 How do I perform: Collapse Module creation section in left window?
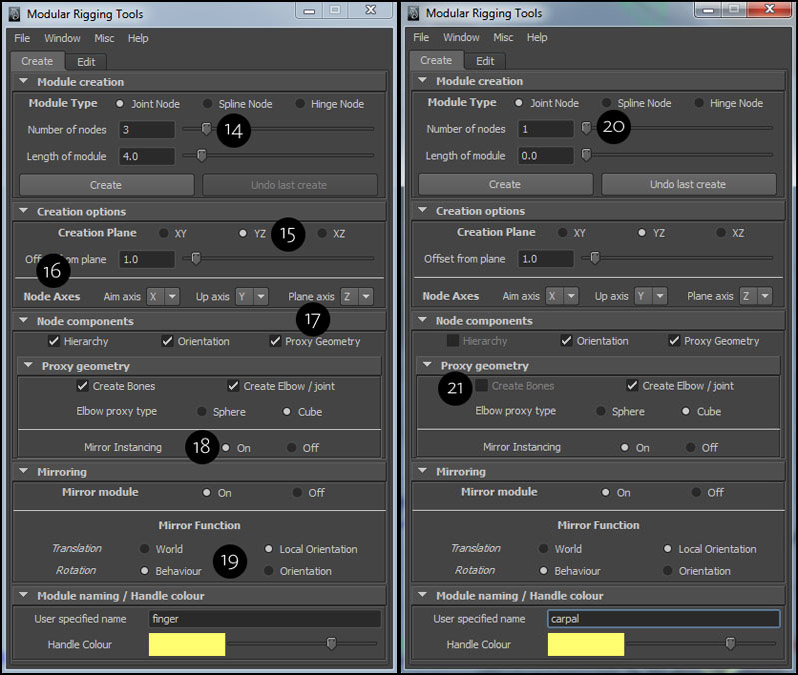[23, 81]
